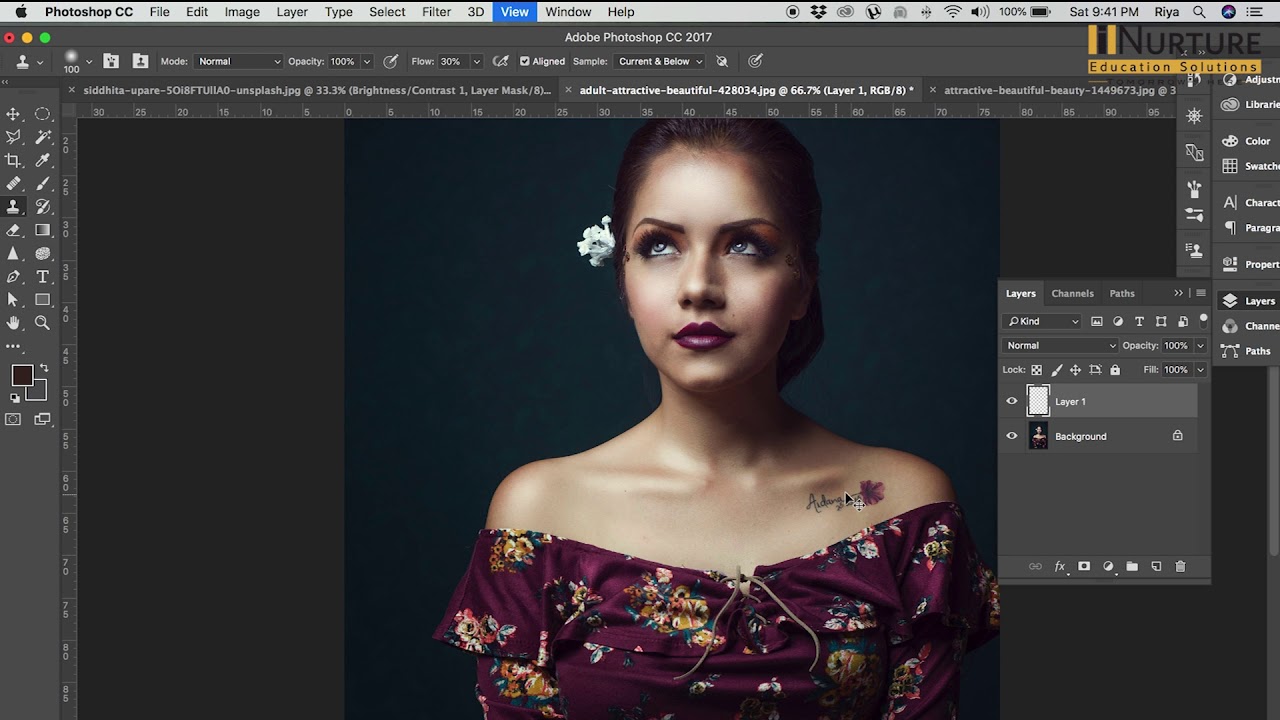This screenshot has height=720, width=1280.
Task: Open the layer blend mode Normal dropdown
Action: tap(1061, 346)
